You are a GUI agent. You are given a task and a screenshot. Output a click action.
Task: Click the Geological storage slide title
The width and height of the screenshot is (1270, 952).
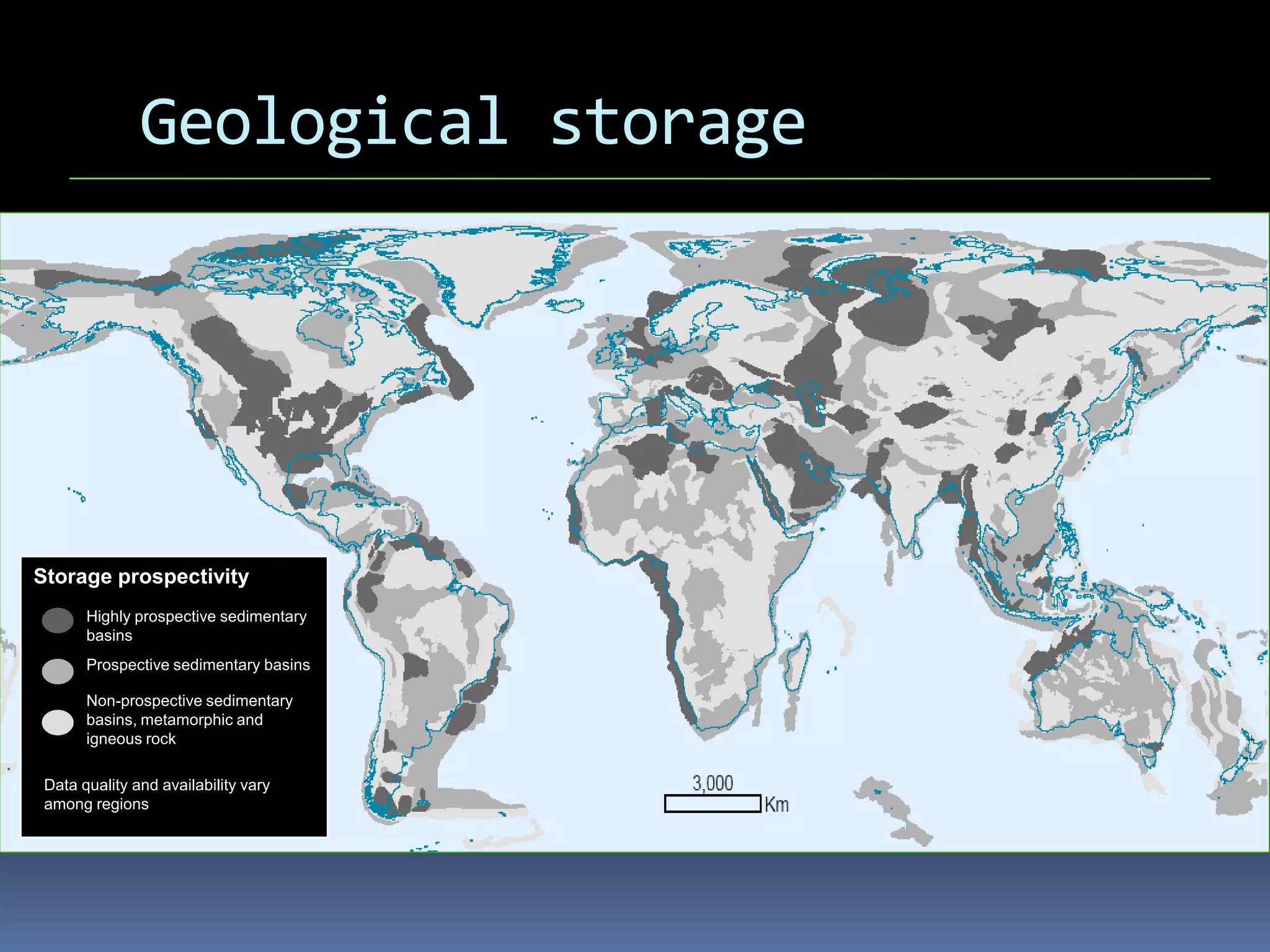[x=473, y=122]
